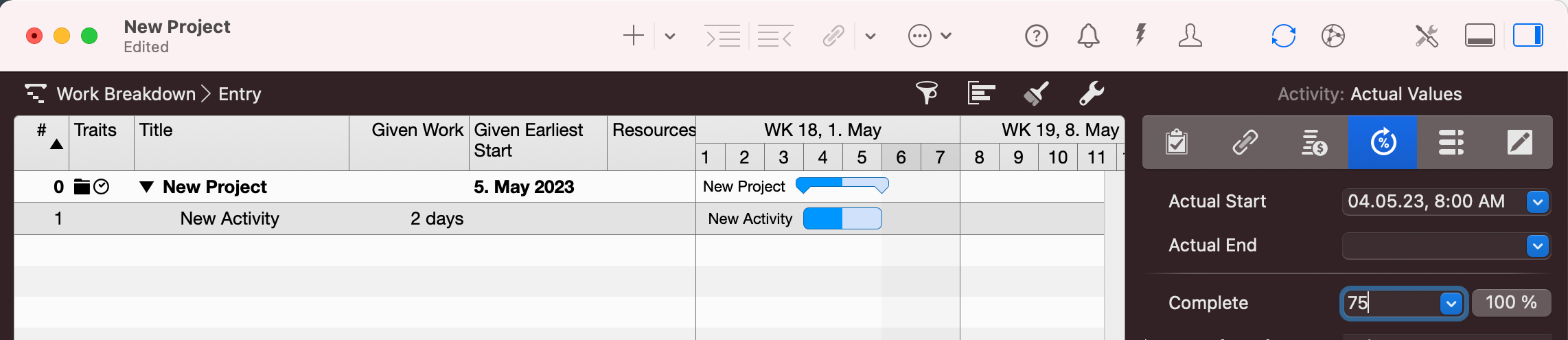
Task: Click the filter funnel icon
Action: tap(927, 93)
